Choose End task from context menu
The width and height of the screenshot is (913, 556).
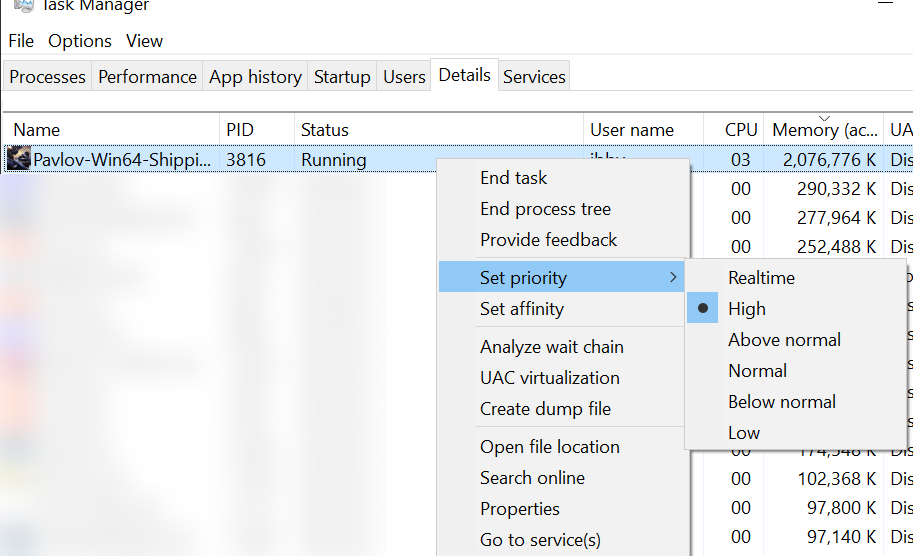(x=513, y=178)
